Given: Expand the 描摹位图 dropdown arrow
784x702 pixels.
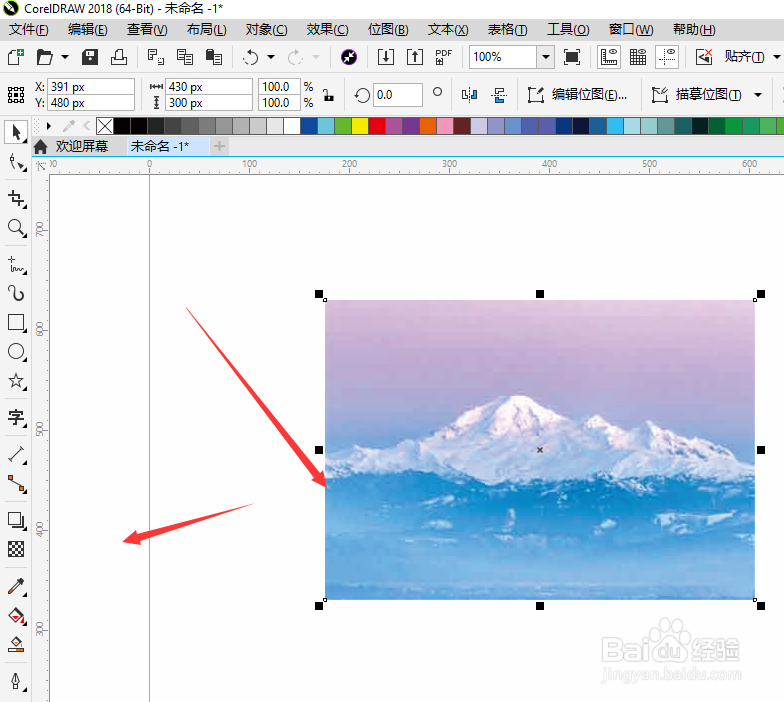Looking at the screenshot, I should coord(758,94).
